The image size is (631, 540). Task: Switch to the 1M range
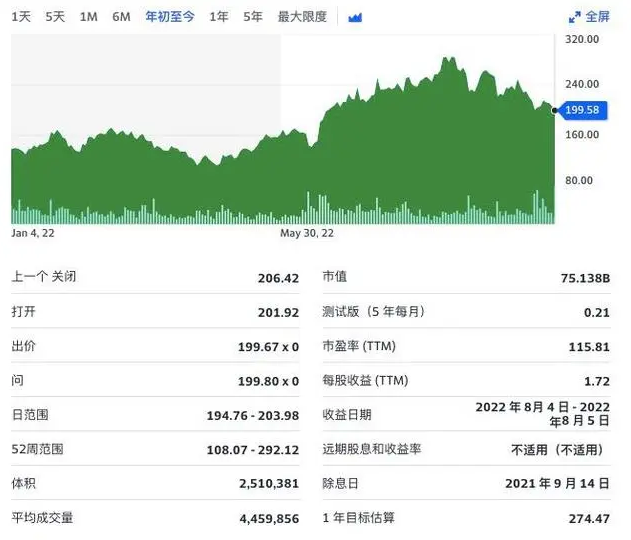88,17
